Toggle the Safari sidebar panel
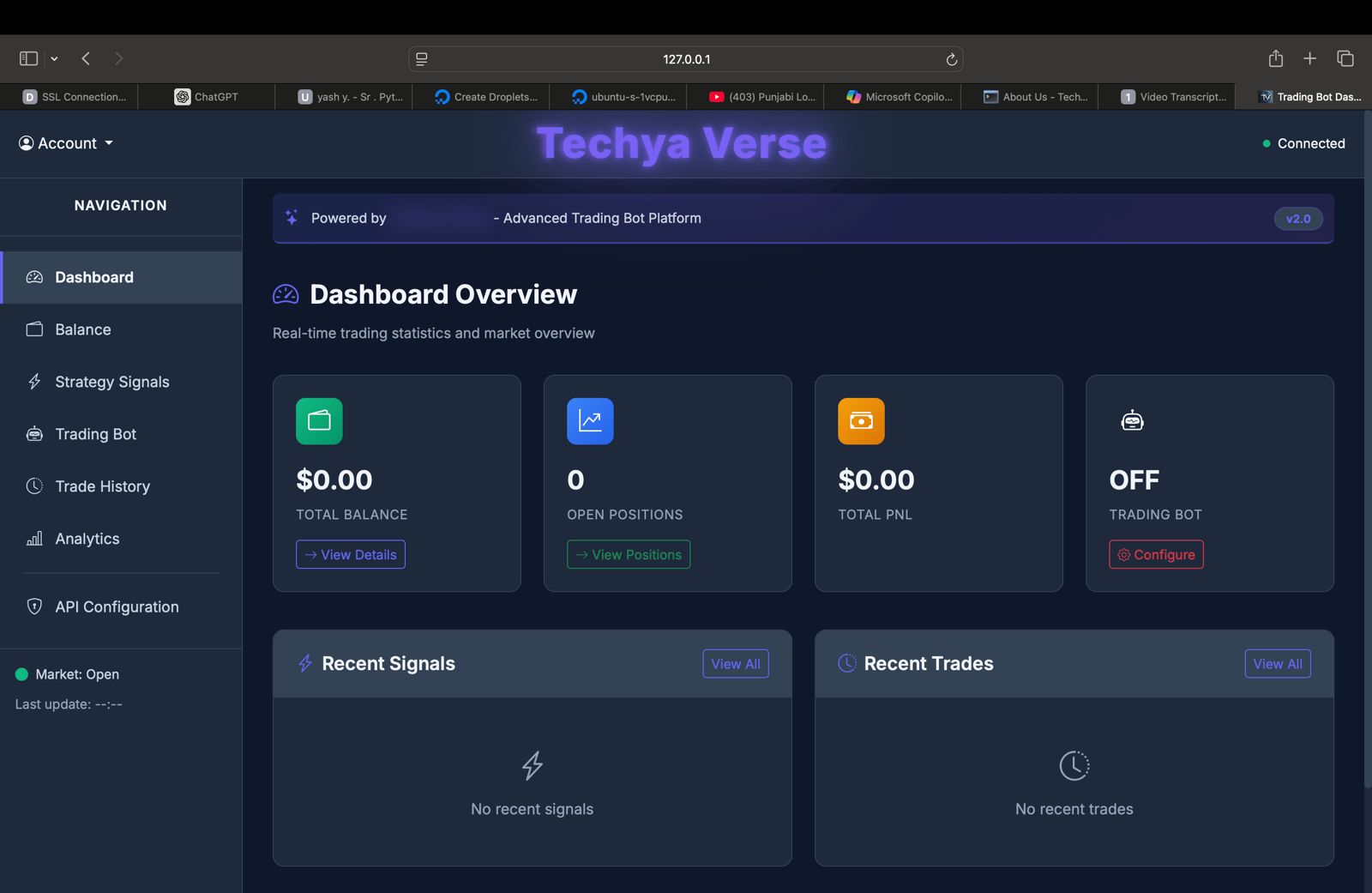This screenshot has height=893, width=1372. click(28, 58)
